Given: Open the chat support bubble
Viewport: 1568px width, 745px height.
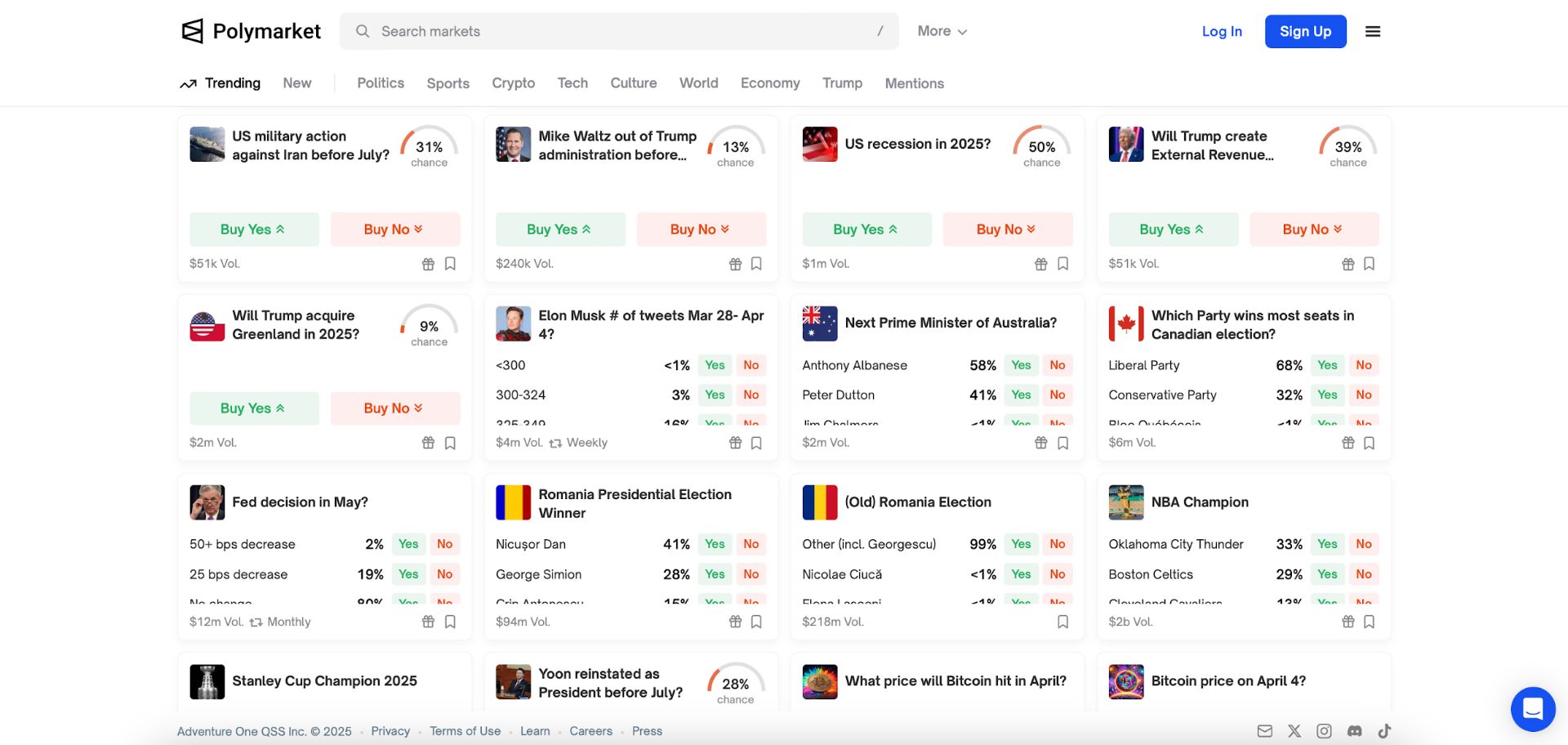Looking at the screenshot, I should [1533, 709].
